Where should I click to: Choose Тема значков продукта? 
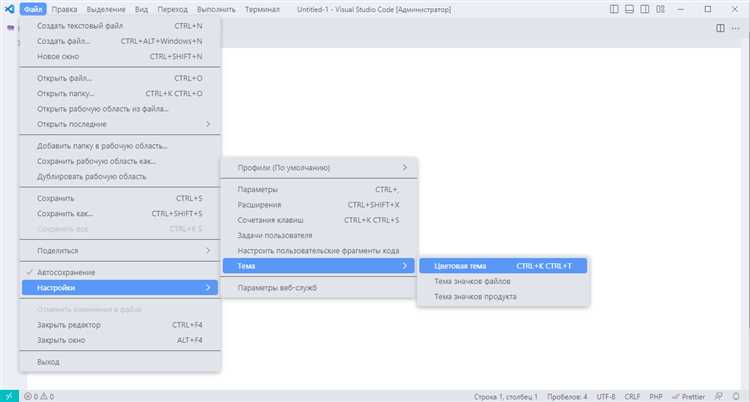pos(503,297)
